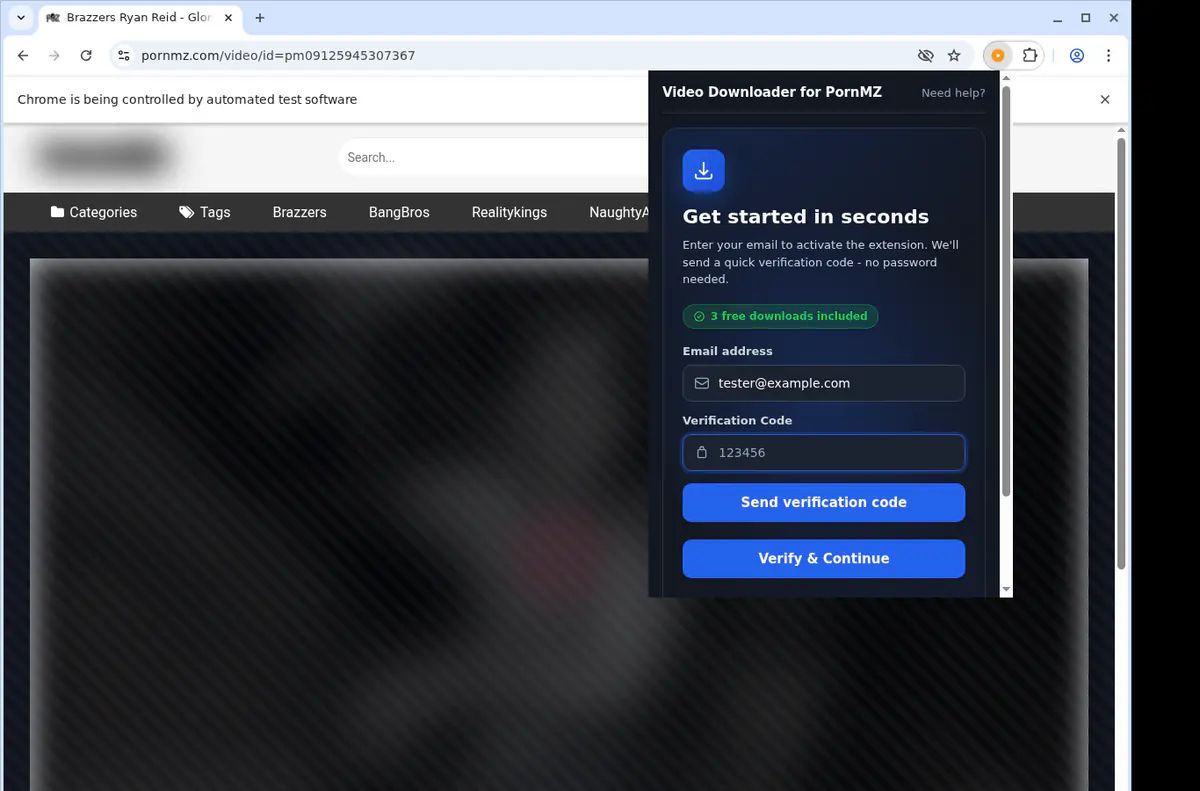Click Verify & Continue button
The height and width of the screenshot is (791, 1200).
(x=824, y=558)
